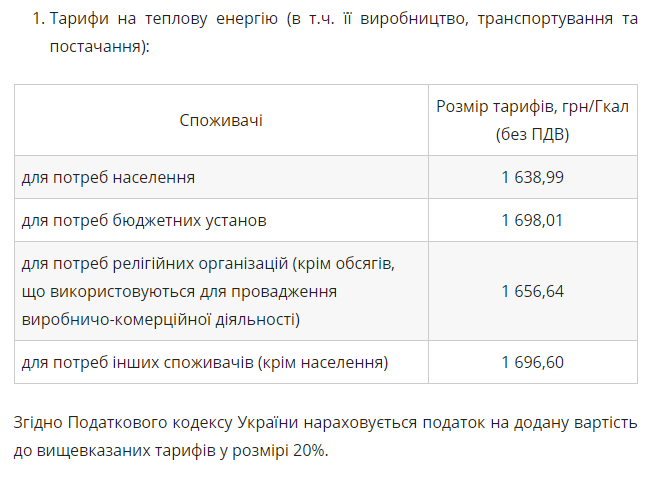Select the 'для потреб бюджетних установ' row label

[144, 220]
